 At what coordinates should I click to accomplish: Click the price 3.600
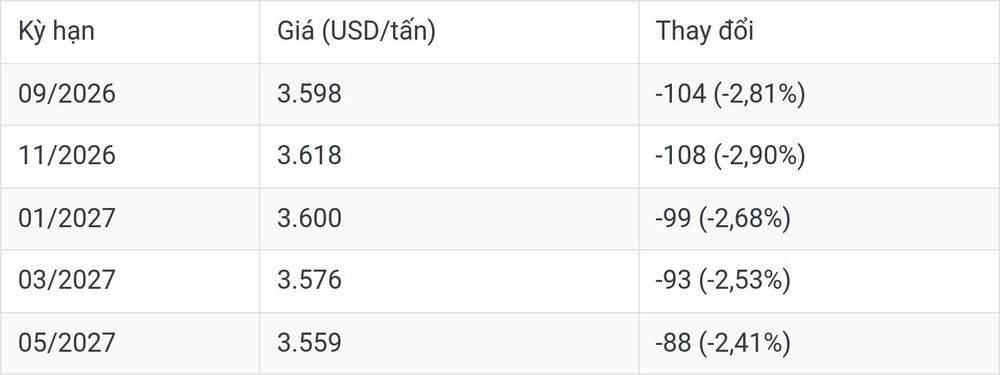309,218
